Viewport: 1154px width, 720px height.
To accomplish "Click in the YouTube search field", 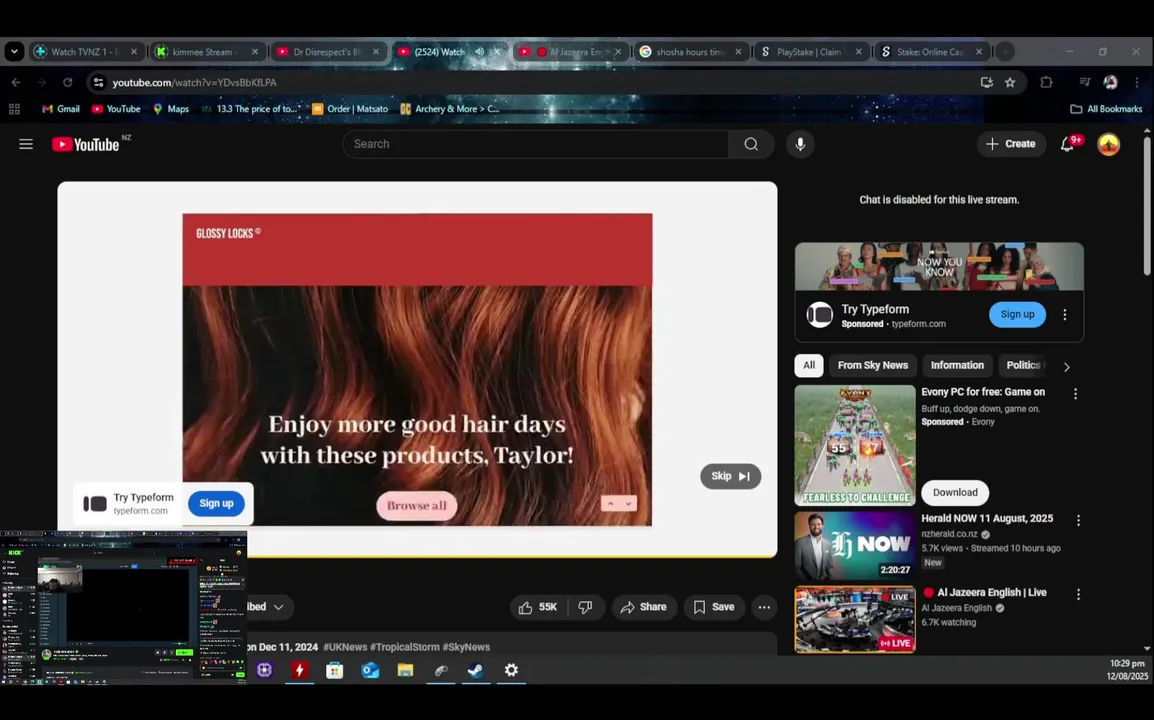I will tap(536, 144).
